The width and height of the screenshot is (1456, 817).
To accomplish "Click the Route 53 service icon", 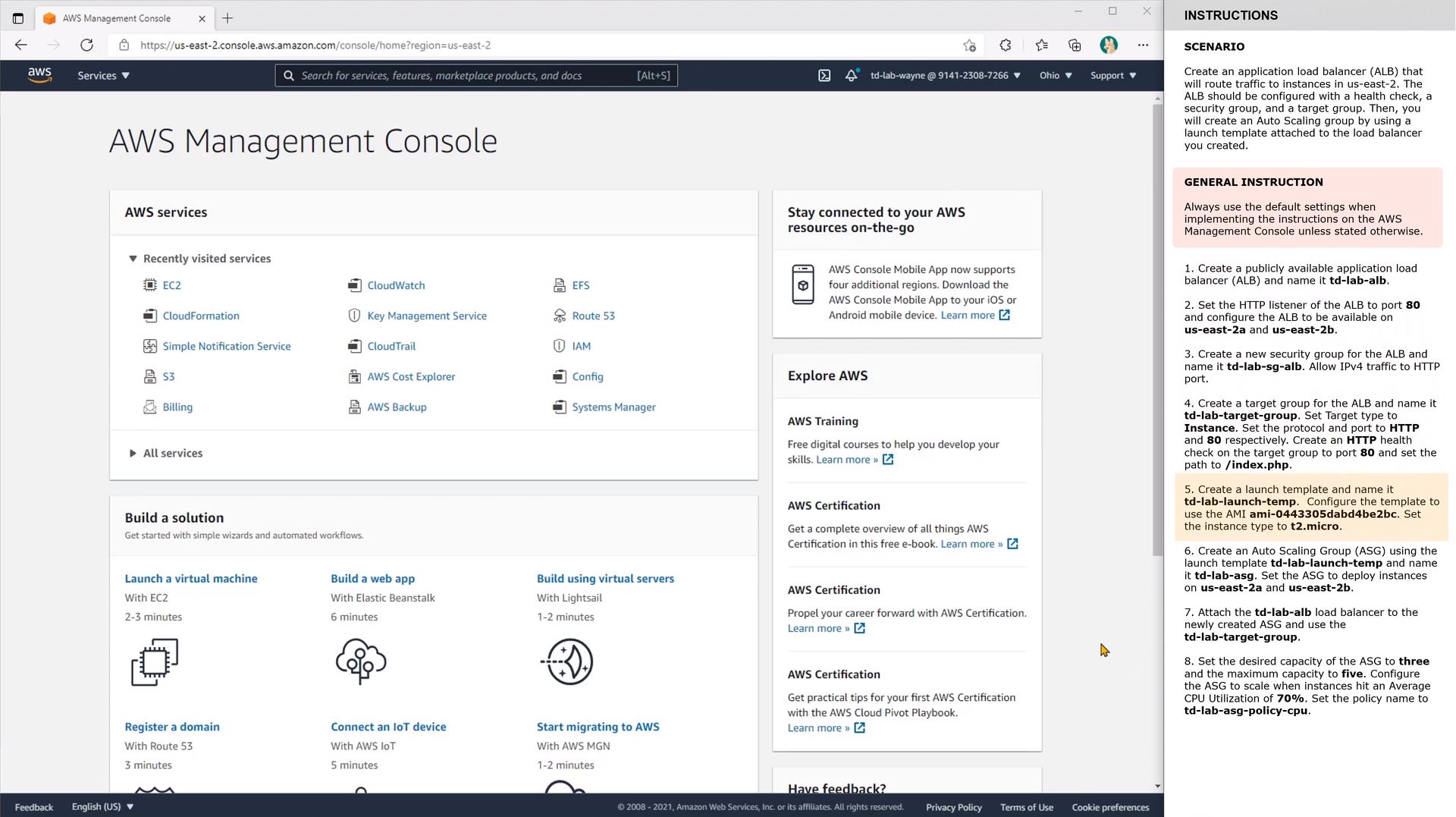I will [x=560, y=316].
